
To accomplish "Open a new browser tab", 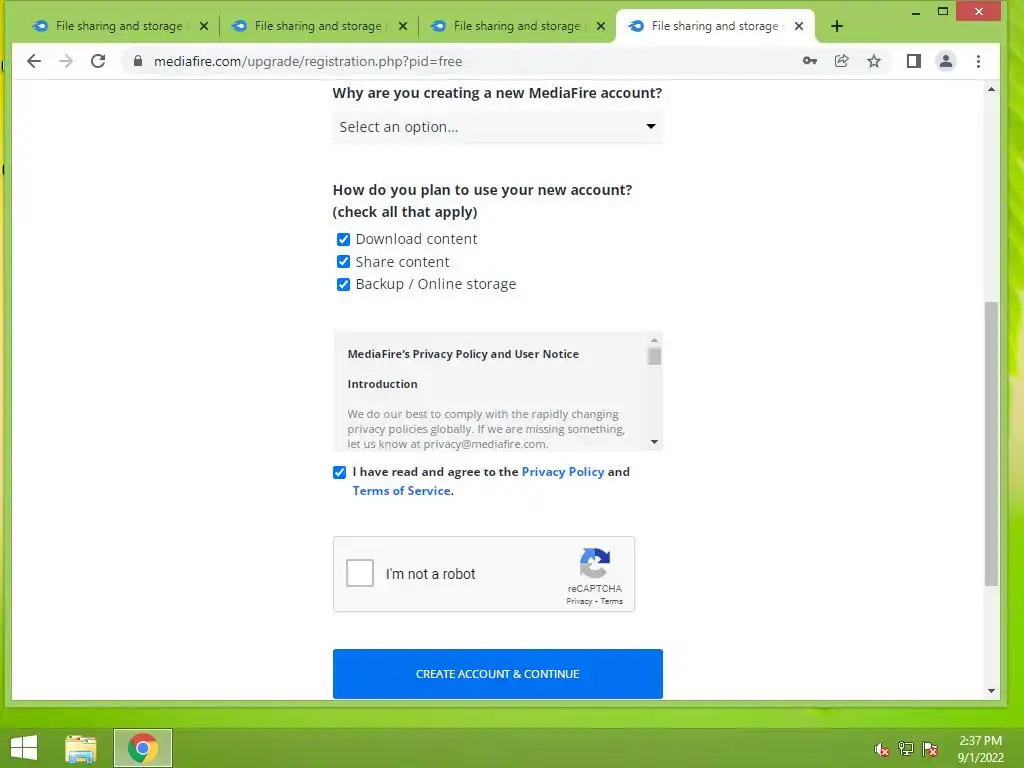I will [x=837, y=26].
